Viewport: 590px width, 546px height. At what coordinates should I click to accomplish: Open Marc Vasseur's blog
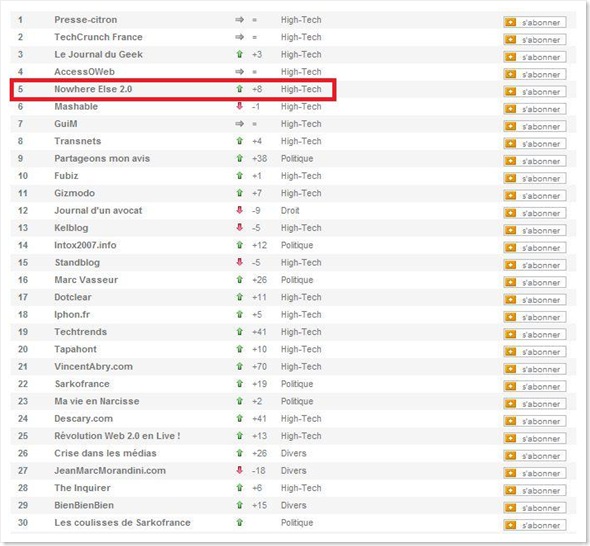(x=86, y=280)
